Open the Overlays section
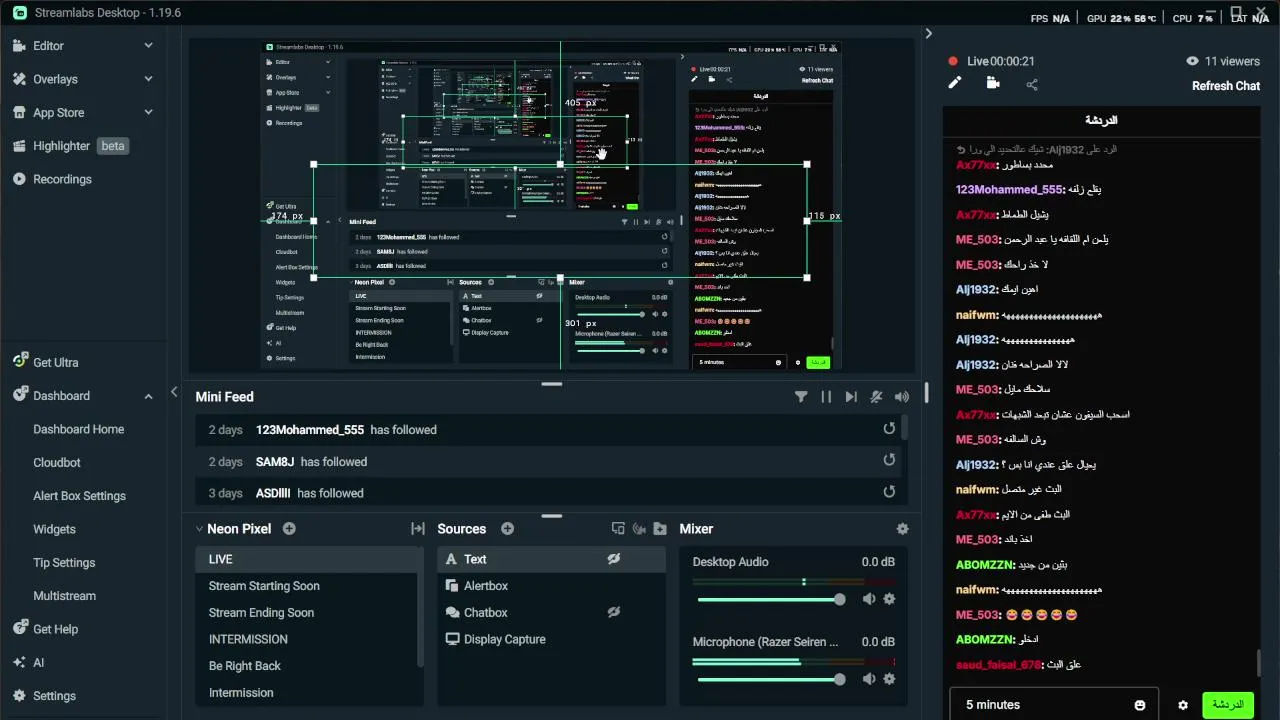 click(x=55, y=79)
